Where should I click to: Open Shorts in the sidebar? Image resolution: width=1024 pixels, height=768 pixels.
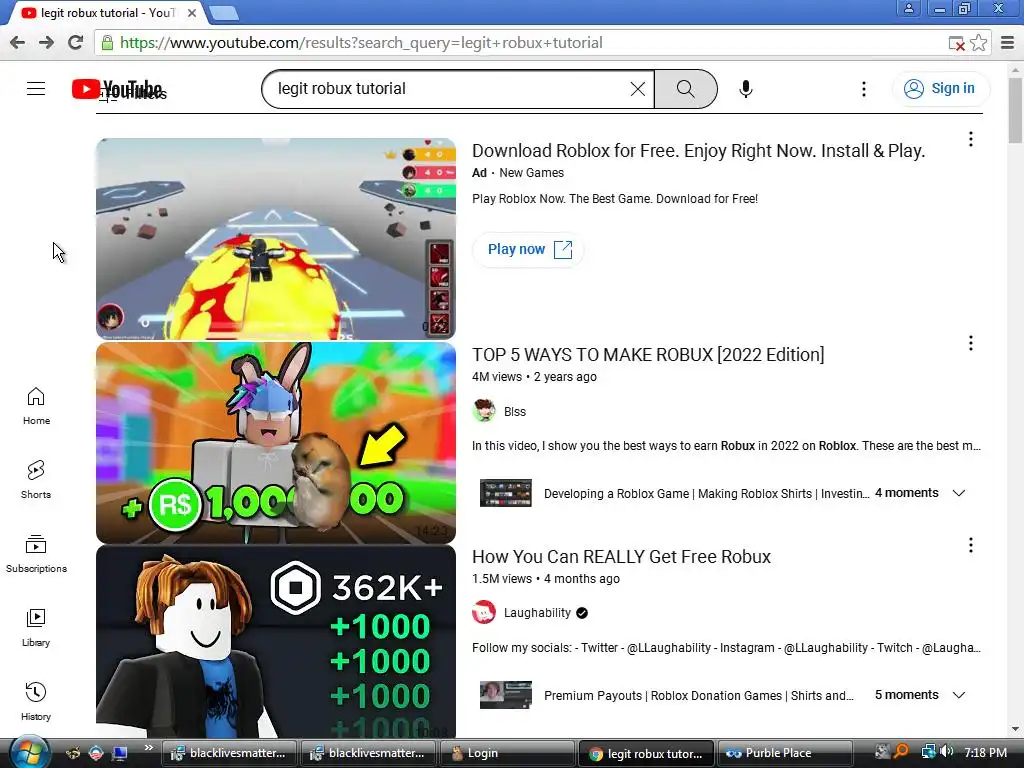36,479
